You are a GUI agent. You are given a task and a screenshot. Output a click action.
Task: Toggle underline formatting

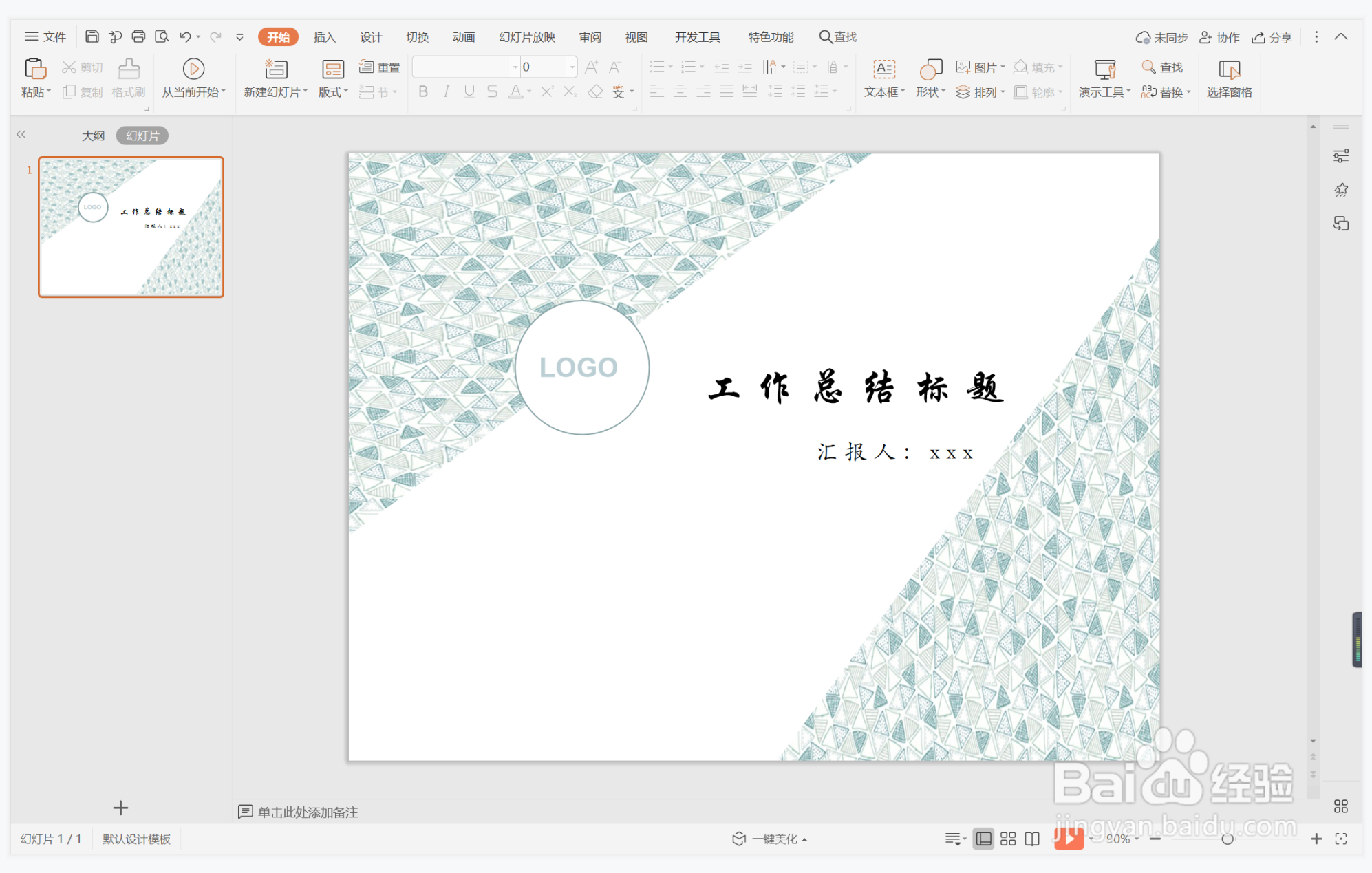coord(469,91)
